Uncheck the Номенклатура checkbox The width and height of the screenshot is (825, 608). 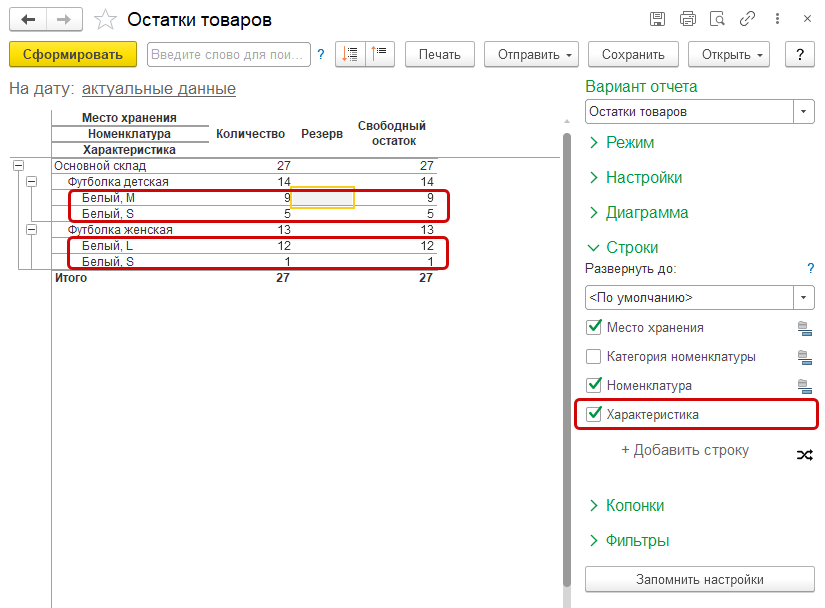(x=593, y=385)
